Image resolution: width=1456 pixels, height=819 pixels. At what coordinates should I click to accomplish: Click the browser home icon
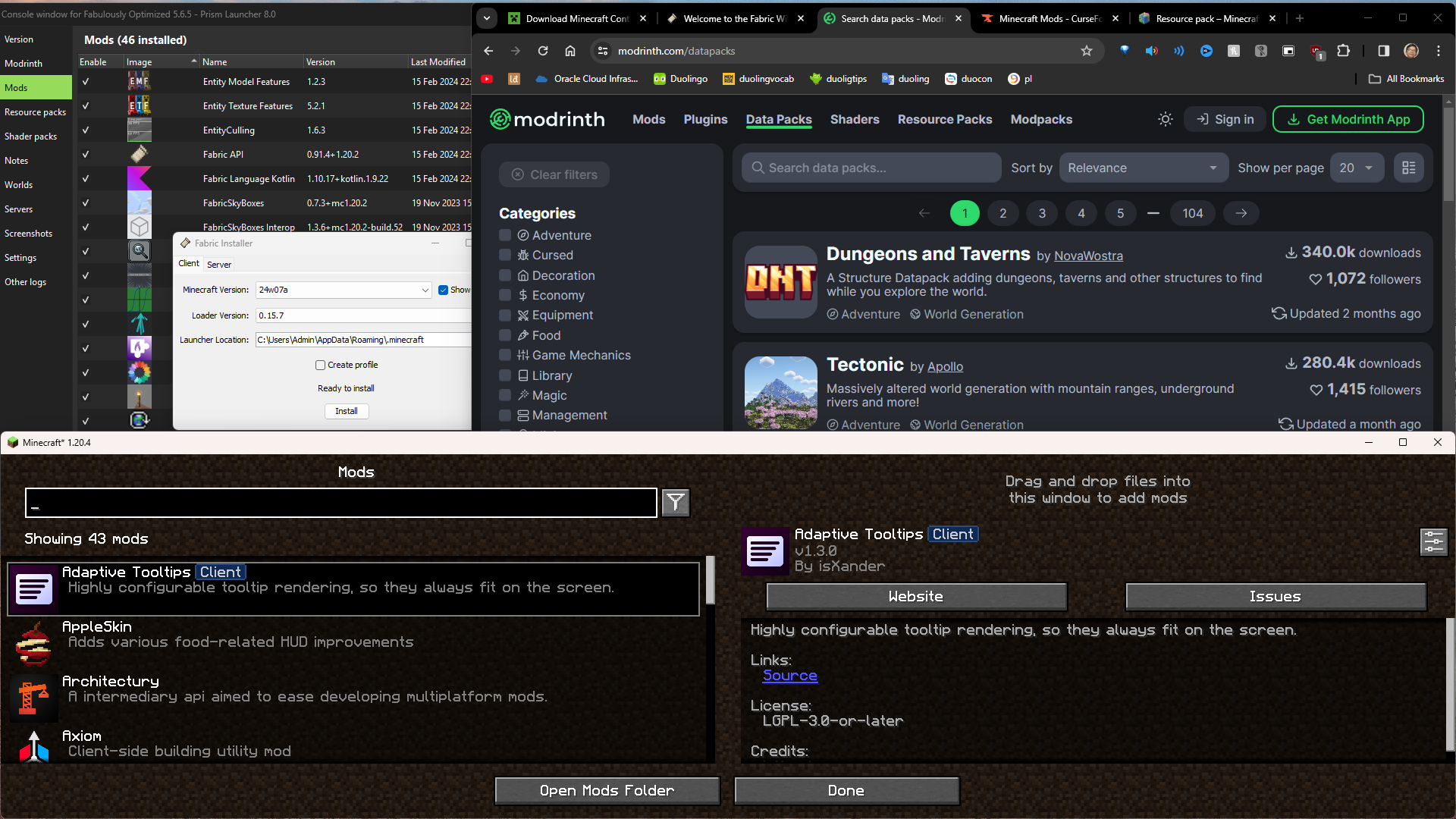pyautogui.click(x=570, y=51)
